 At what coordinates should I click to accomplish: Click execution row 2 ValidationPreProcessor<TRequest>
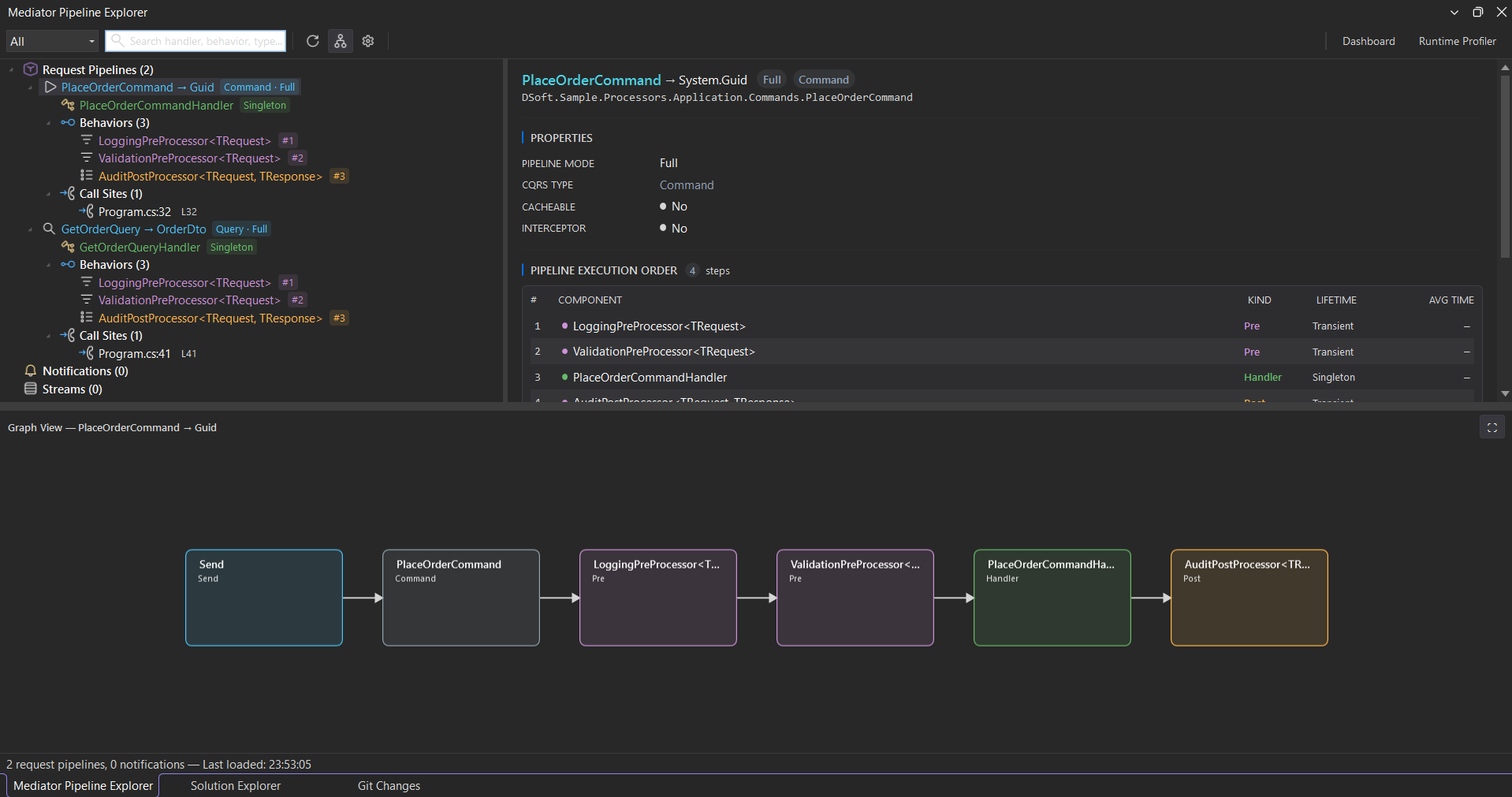click(x=1001, y=352)
